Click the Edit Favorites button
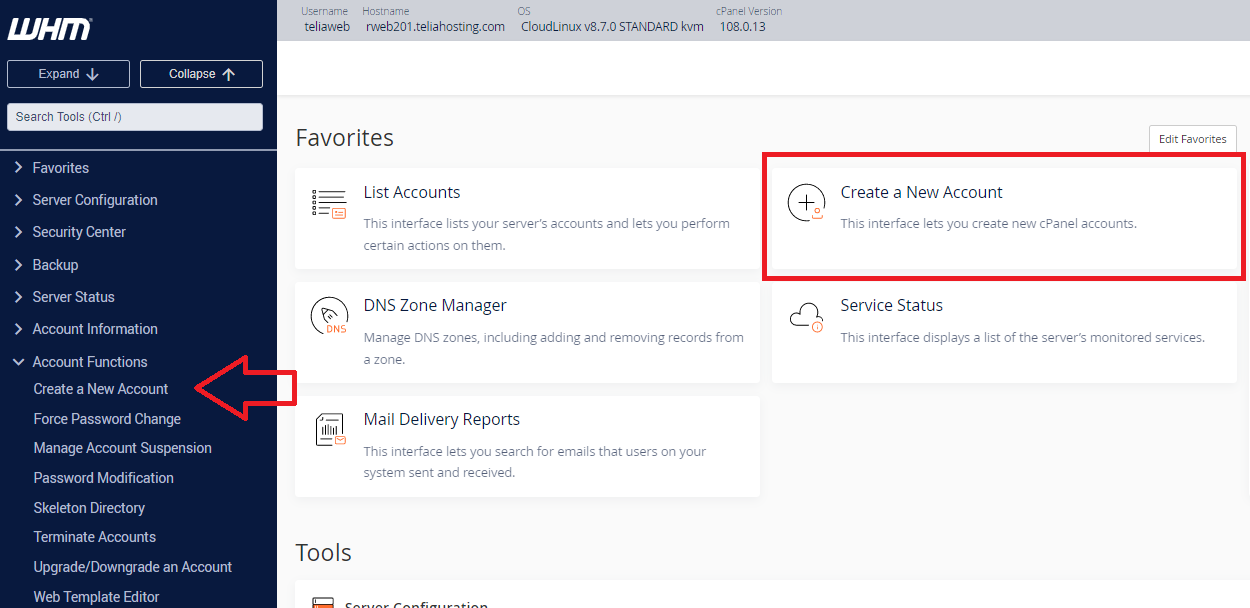Screen dimensions: 1250x608 1192,139
